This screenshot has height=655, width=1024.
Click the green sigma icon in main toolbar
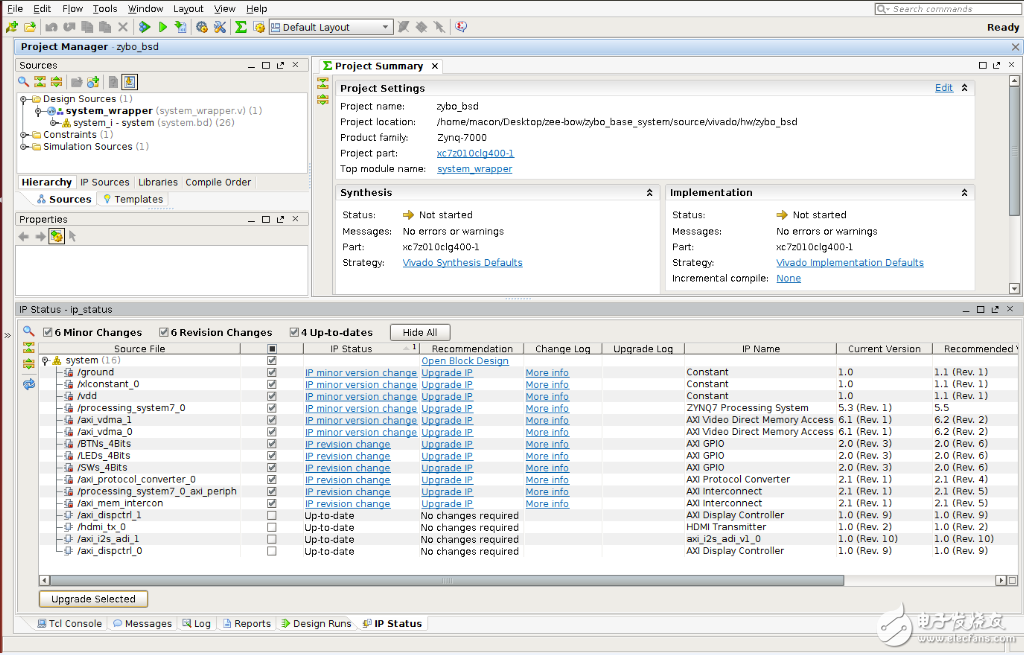coord(241,27)
